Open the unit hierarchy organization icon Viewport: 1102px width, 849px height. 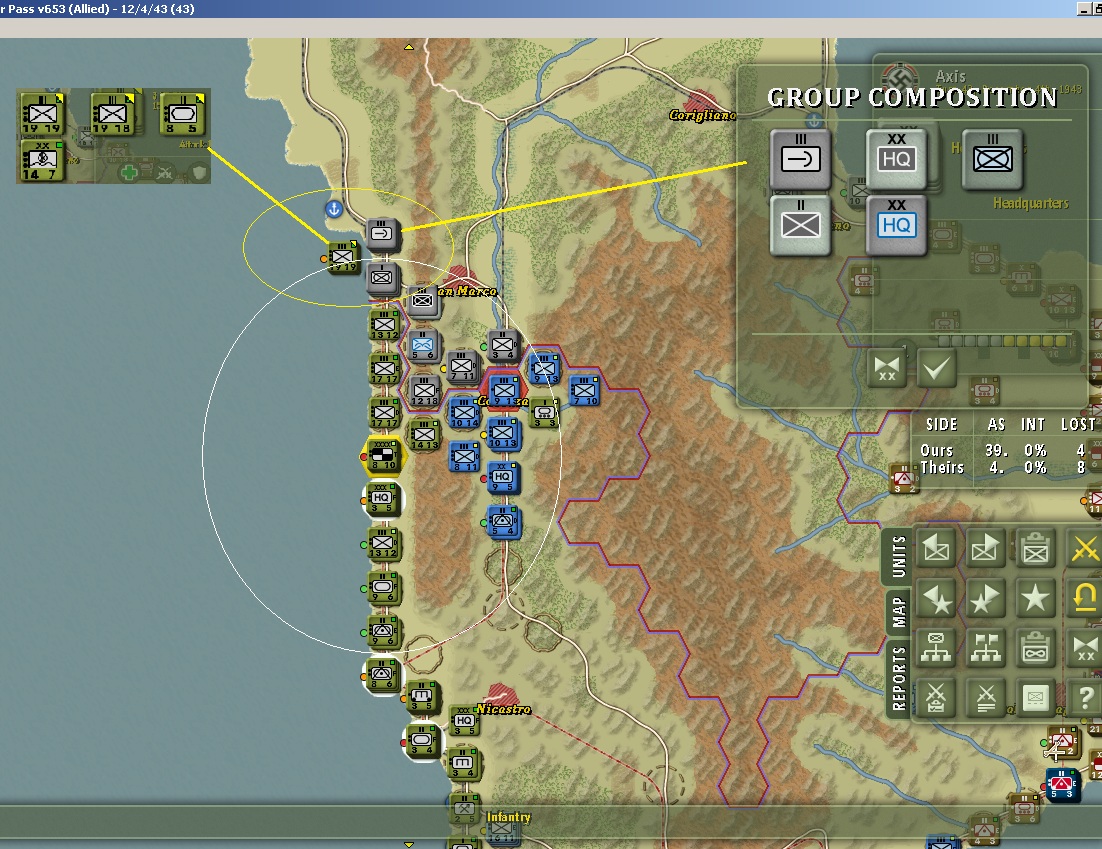pyautogui.click(x=936, y=648)
